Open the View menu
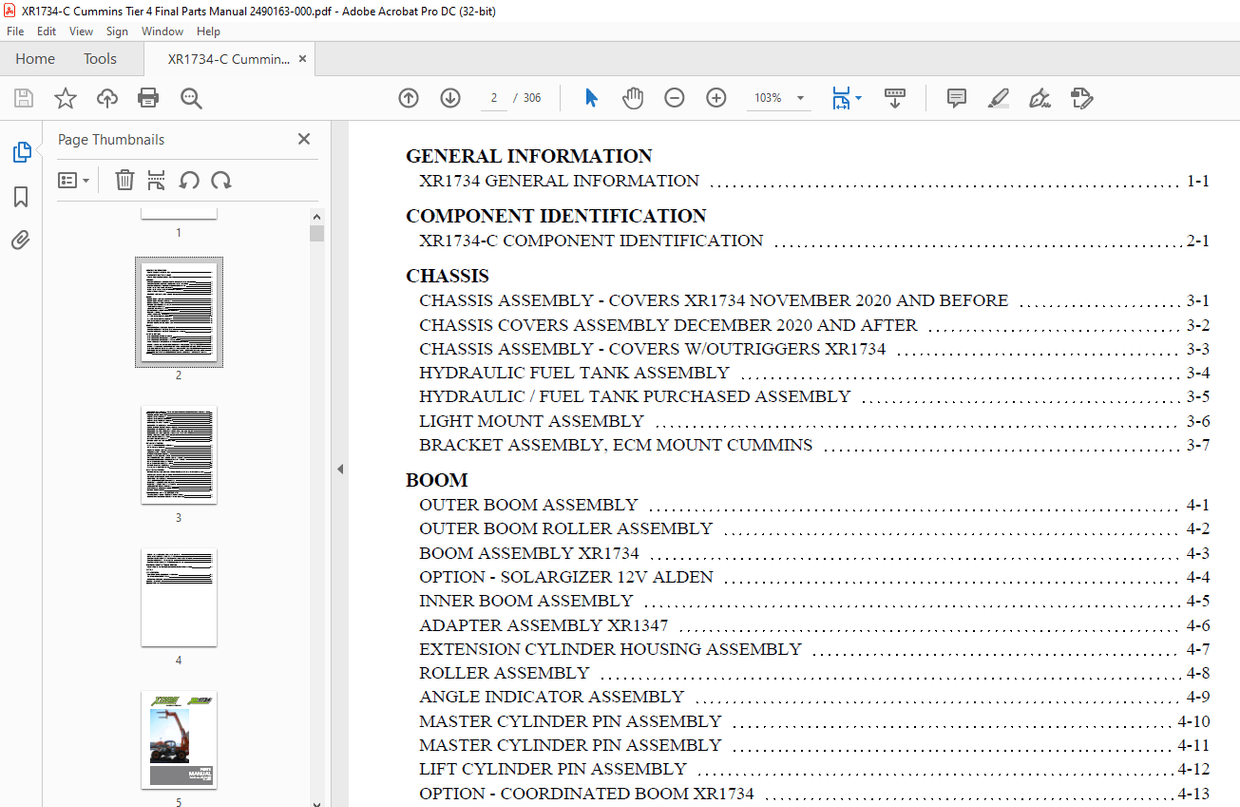1240x807 pixels. tap(81, 31)
